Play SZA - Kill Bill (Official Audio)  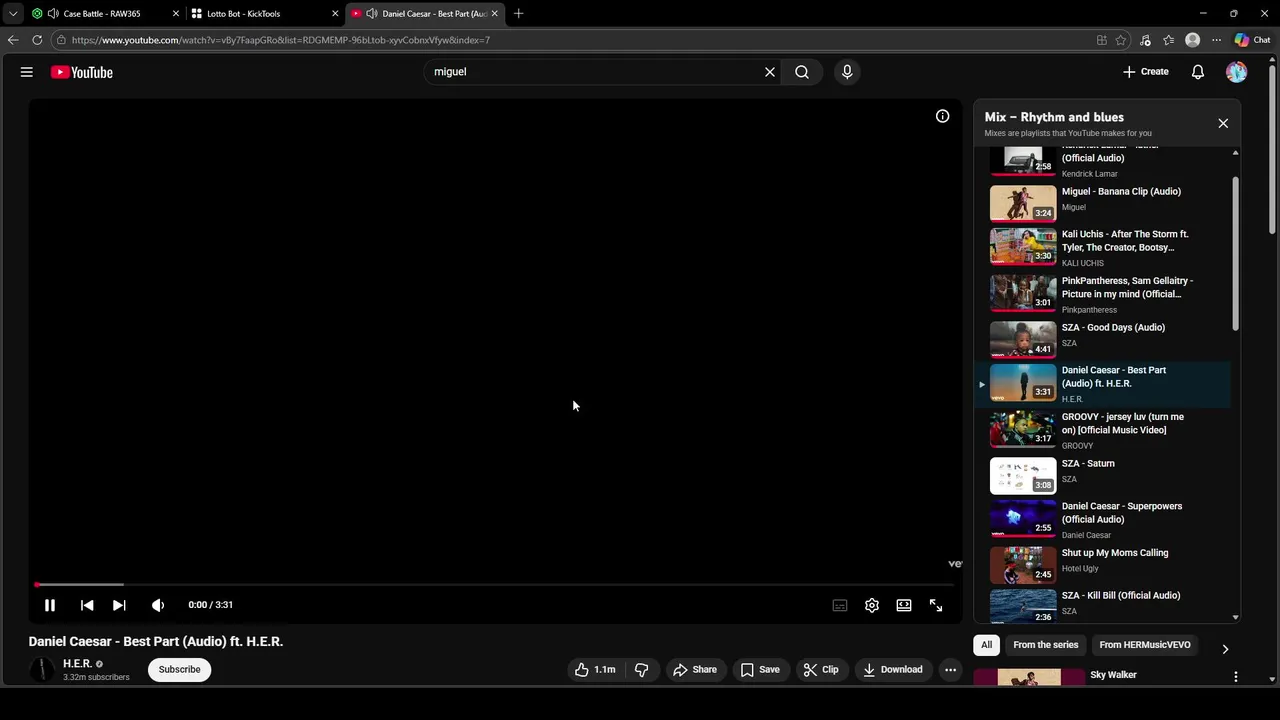tap(1103, 605)
